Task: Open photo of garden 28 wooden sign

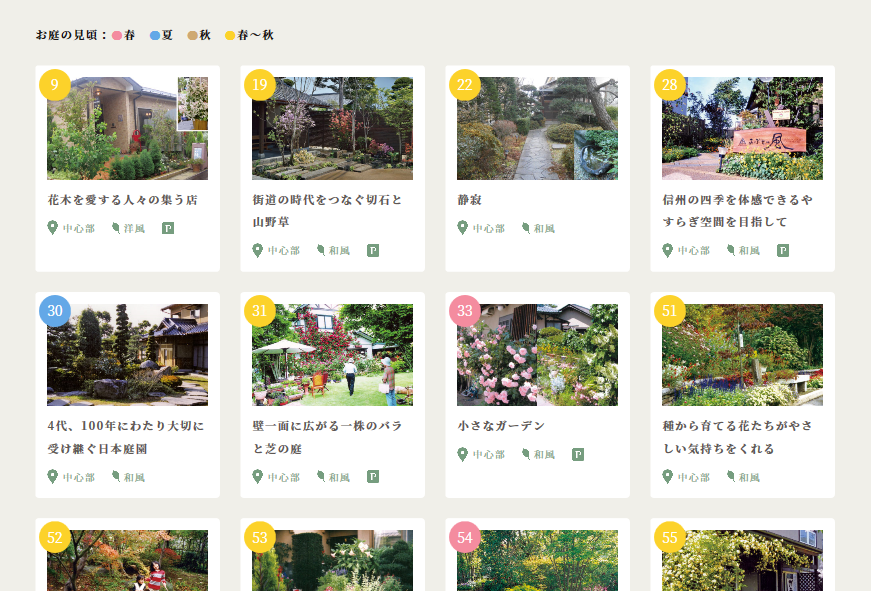Action: click(742, 128)
